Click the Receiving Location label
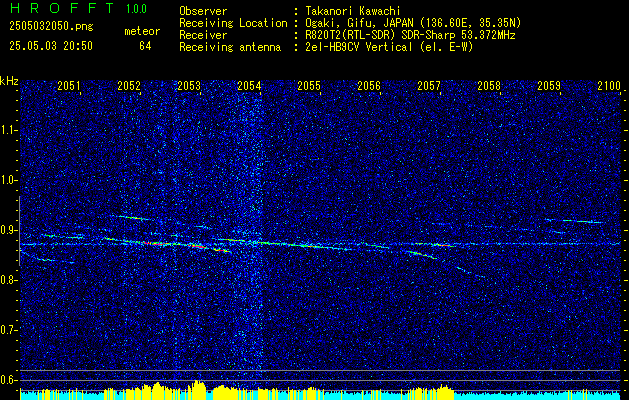Viewport: 629px width, 400px height. pyautogui.click(x=233, y=23)
